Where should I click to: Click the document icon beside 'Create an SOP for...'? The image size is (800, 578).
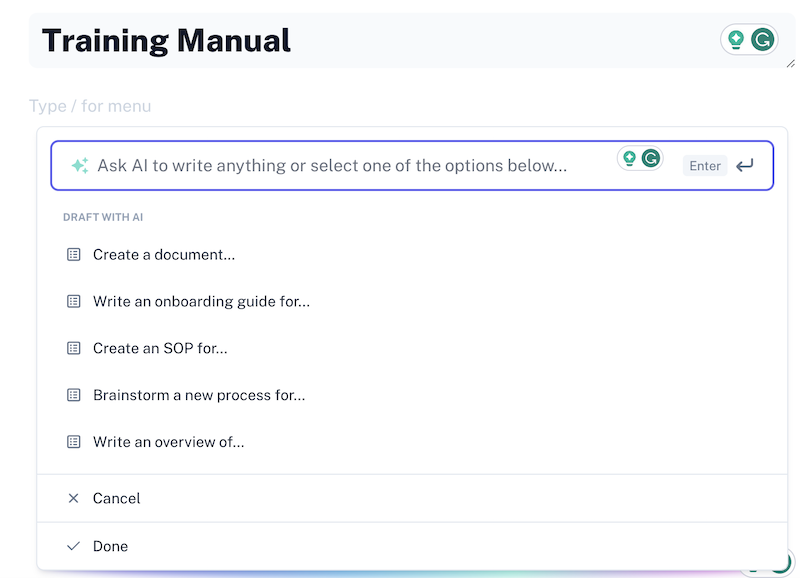coord(73,348)
